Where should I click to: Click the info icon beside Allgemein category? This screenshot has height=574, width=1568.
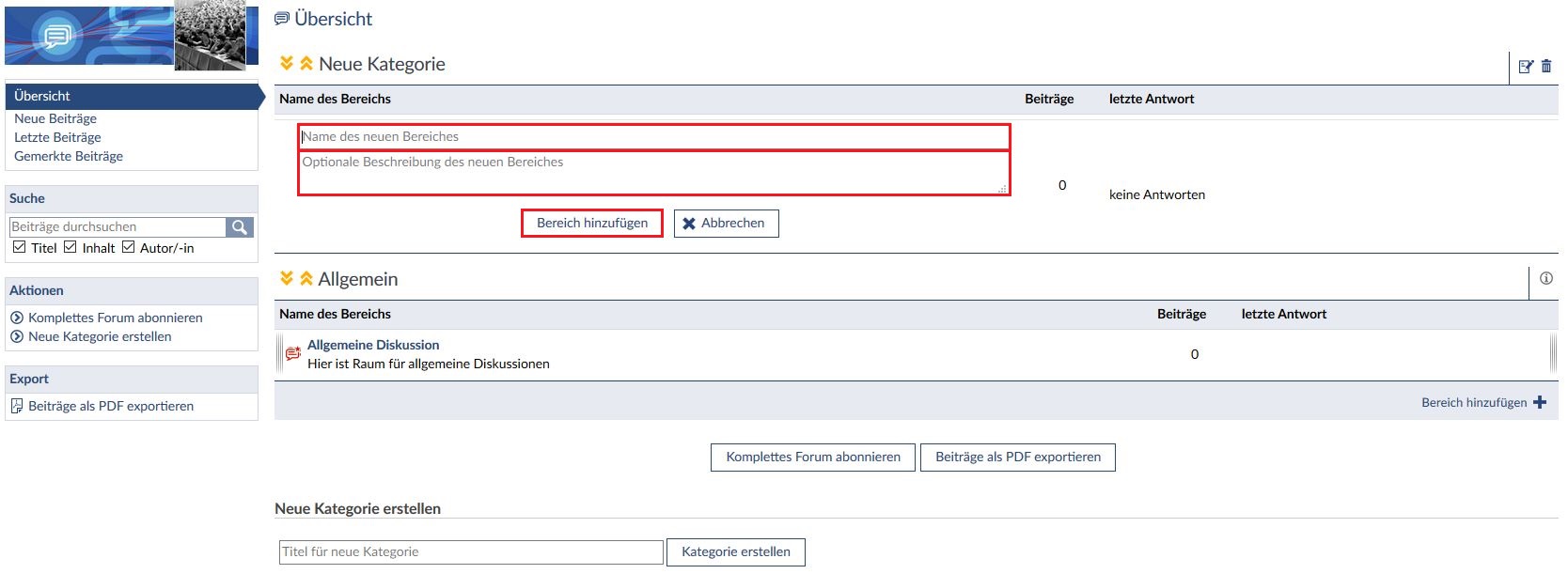pos(1546,278)
